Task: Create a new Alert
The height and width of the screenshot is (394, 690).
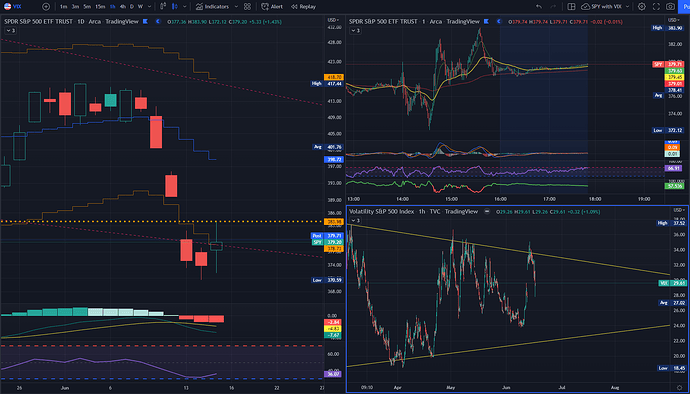Action: click(272, 7)
